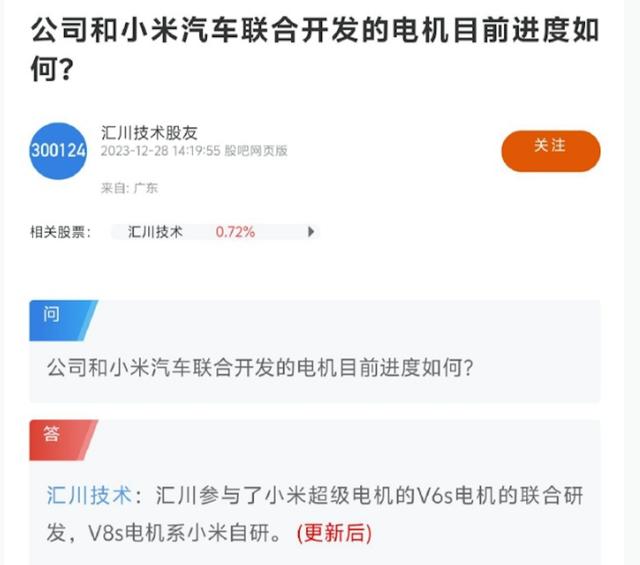Screen dimensions: 640x565
Task: Expand related stocks with the arrow
Action: (311, 232)
